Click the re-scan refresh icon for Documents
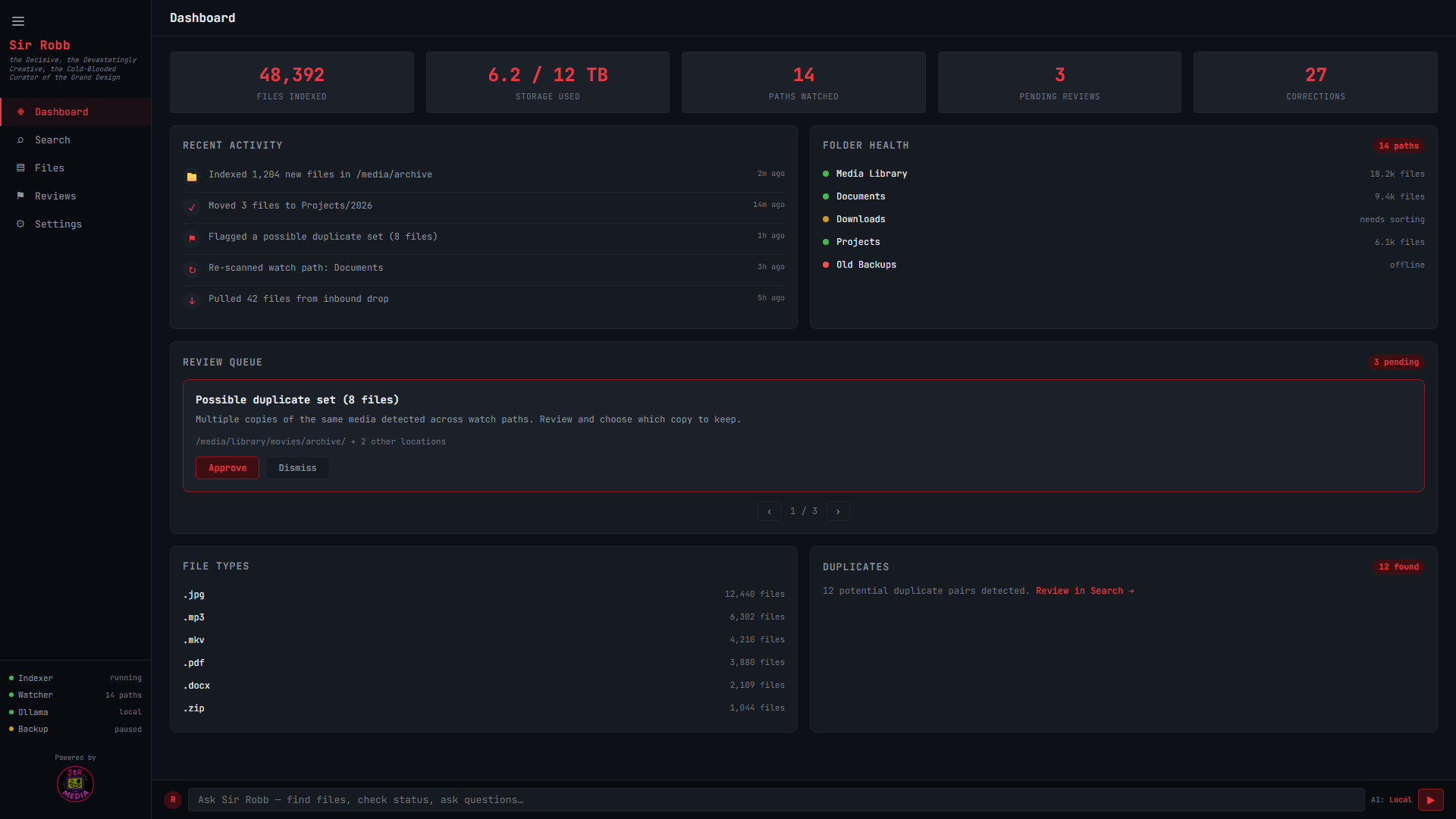The image size is (1456, 819). 192,269
